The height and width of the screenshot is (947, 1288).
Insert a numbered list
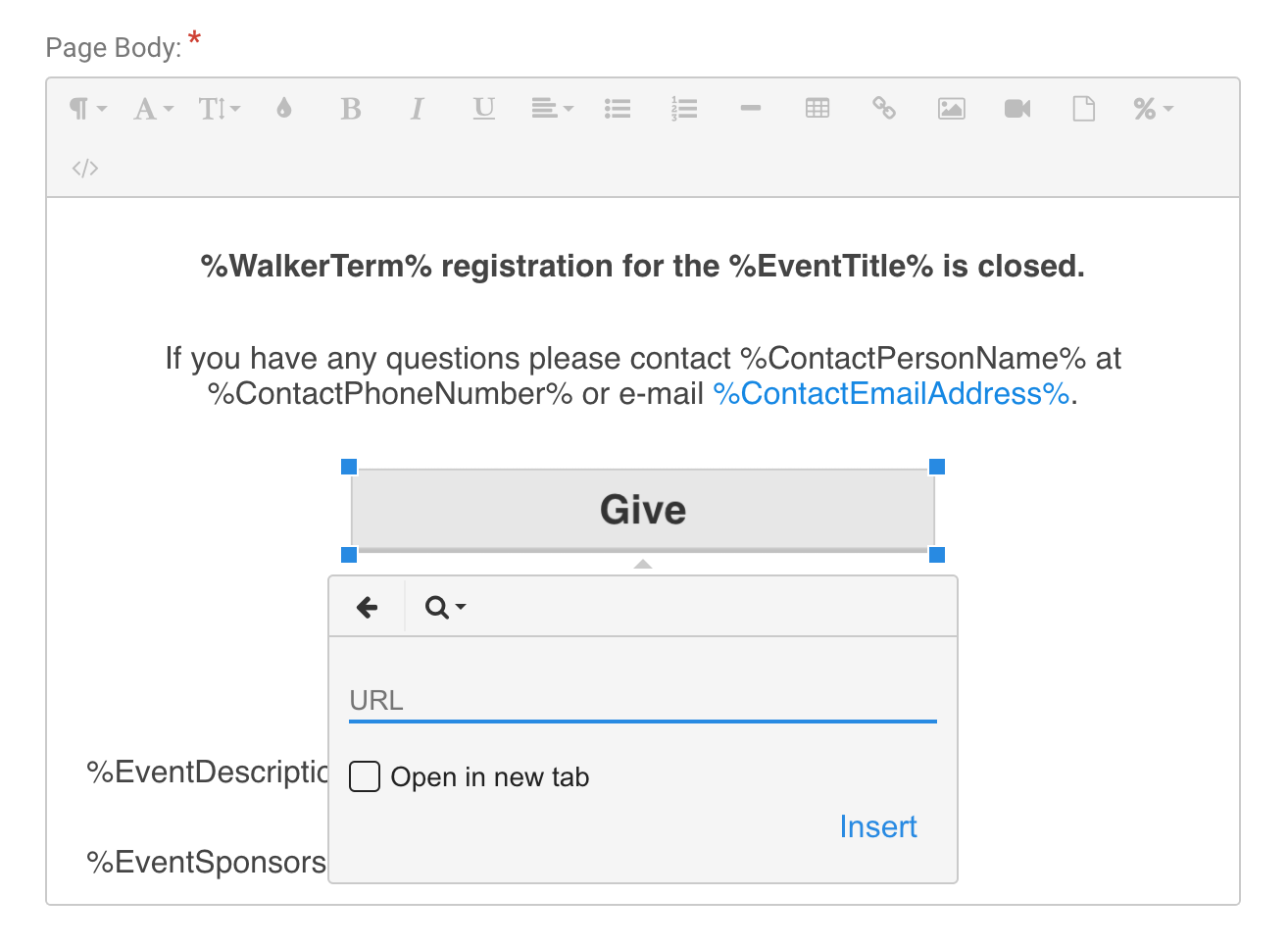point(684,109)
